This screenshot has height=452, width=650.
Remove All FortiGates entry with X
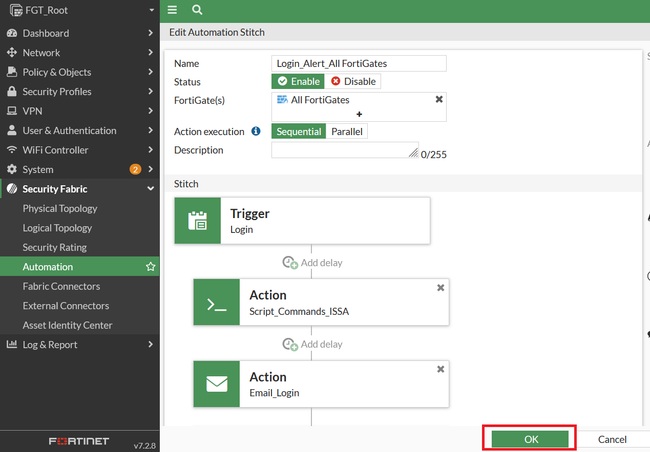(x=439, y=99)
